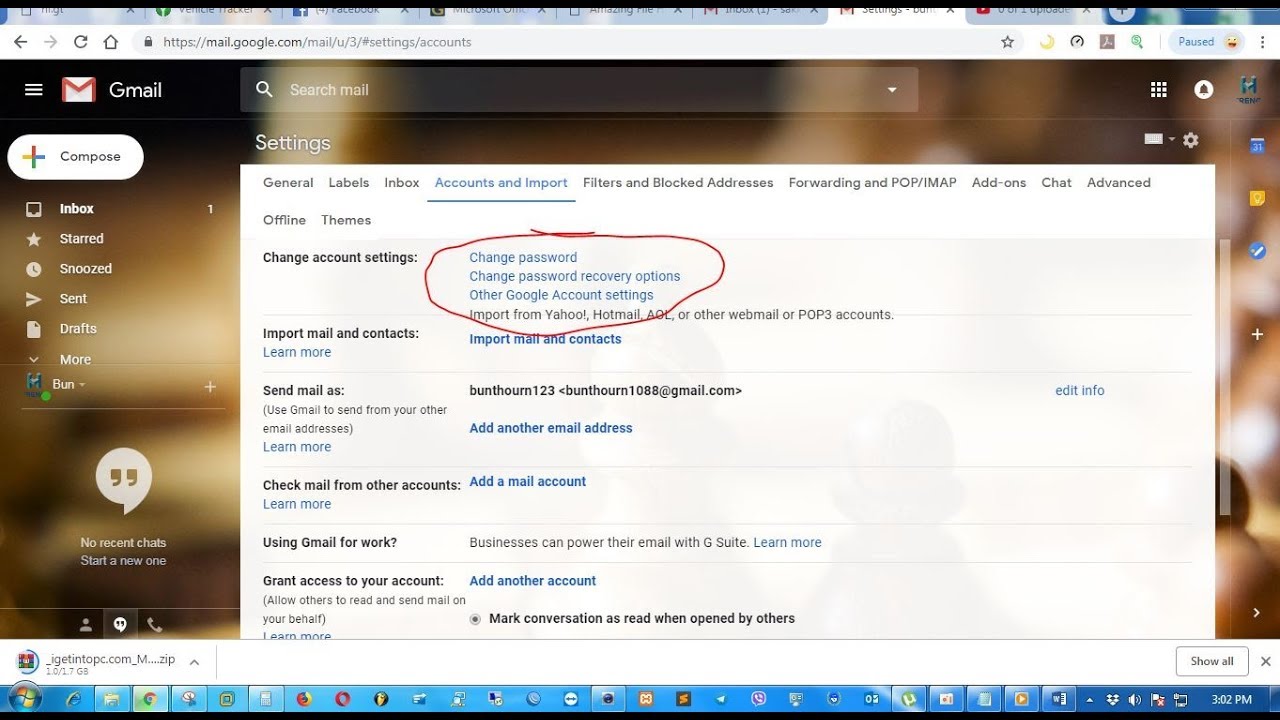Open the notifications bell

click(x=1204, y=90)
